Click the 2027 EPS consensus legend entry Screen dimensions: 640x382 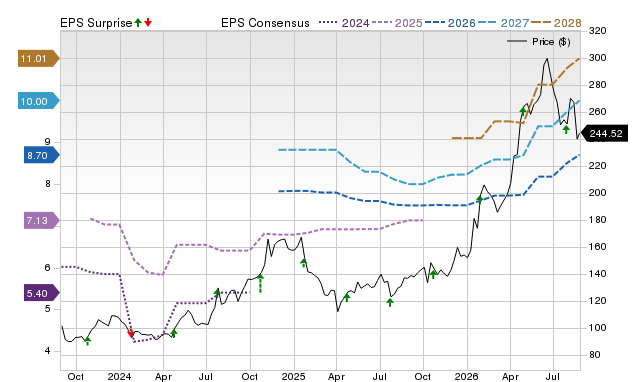503,23
